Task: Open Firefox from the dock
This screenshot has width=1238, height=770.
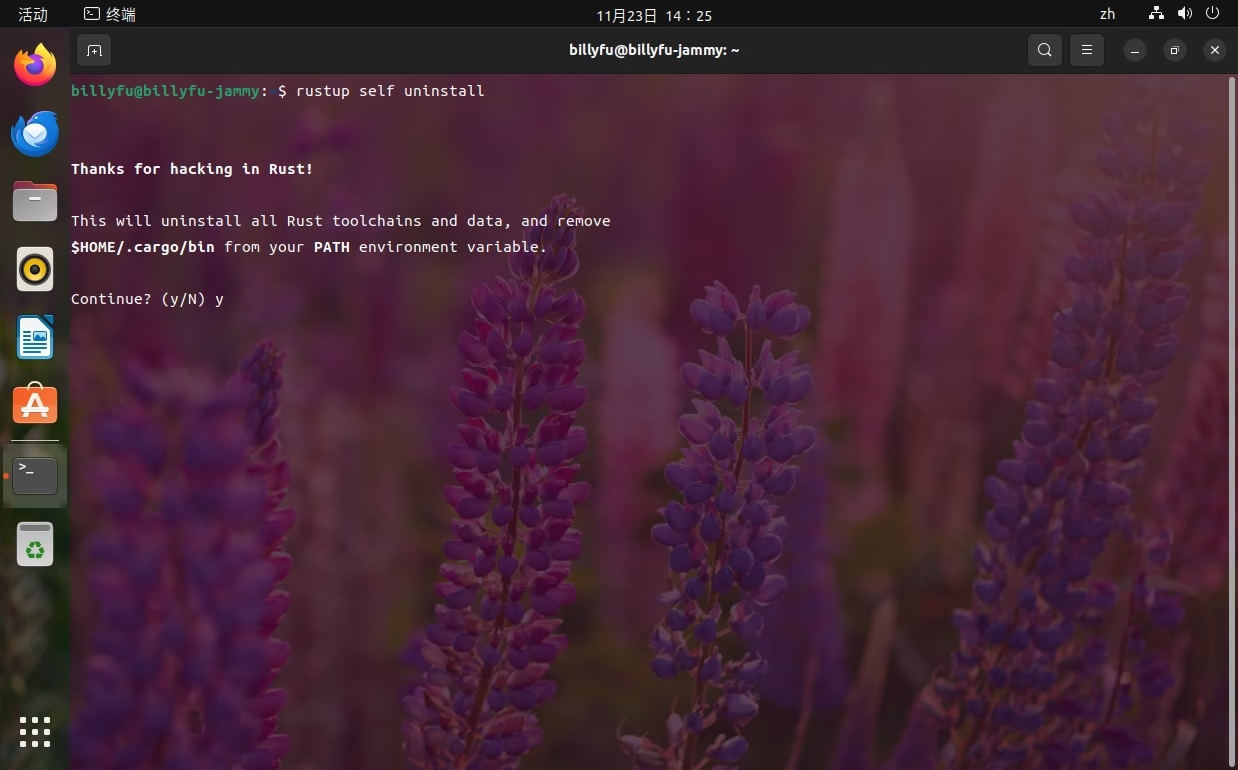Action: click(35, 65)
